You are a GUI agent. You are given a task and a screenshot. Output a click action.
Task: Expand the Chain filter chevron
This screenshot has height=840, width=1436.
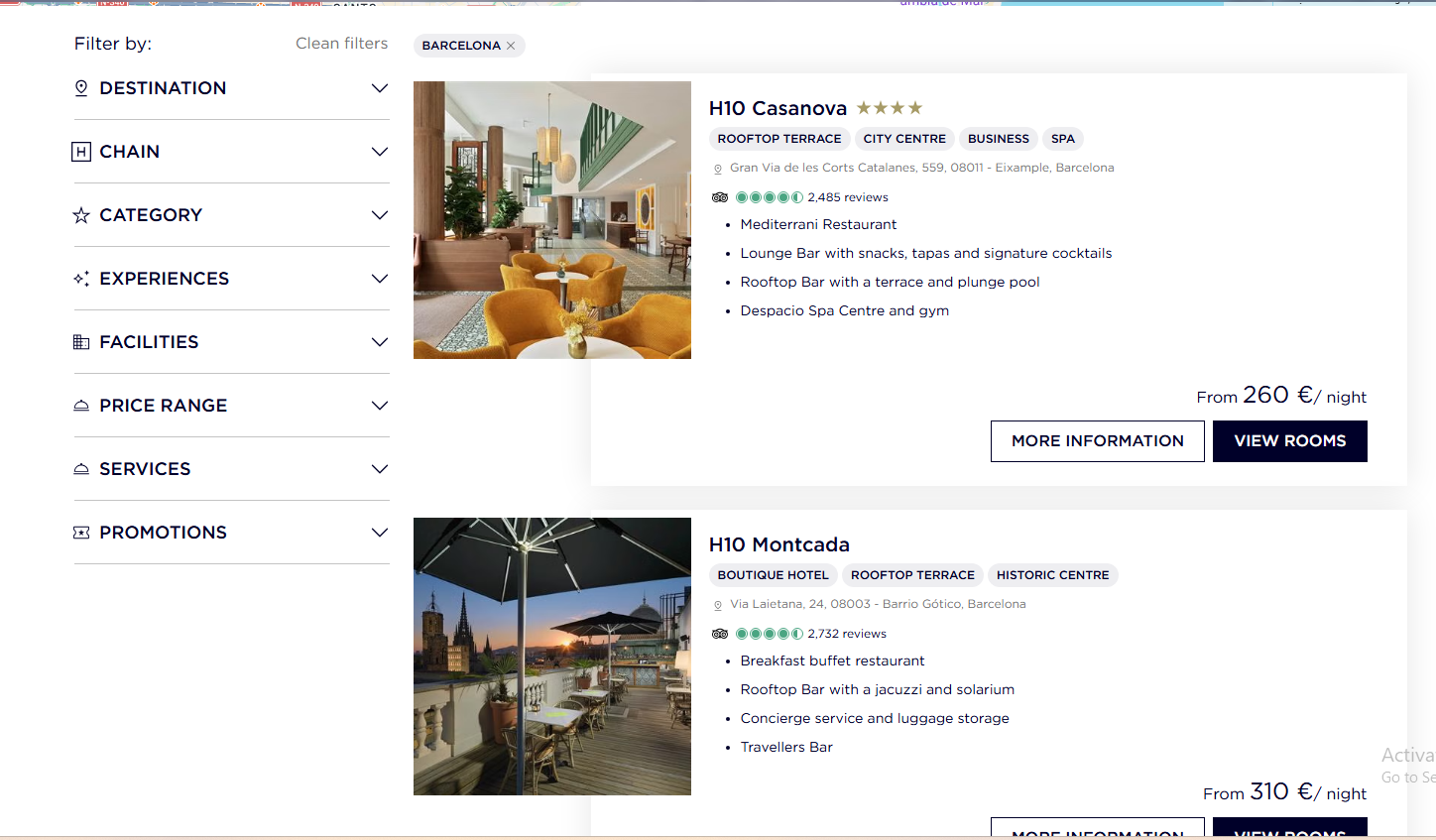tap(379, 152)
